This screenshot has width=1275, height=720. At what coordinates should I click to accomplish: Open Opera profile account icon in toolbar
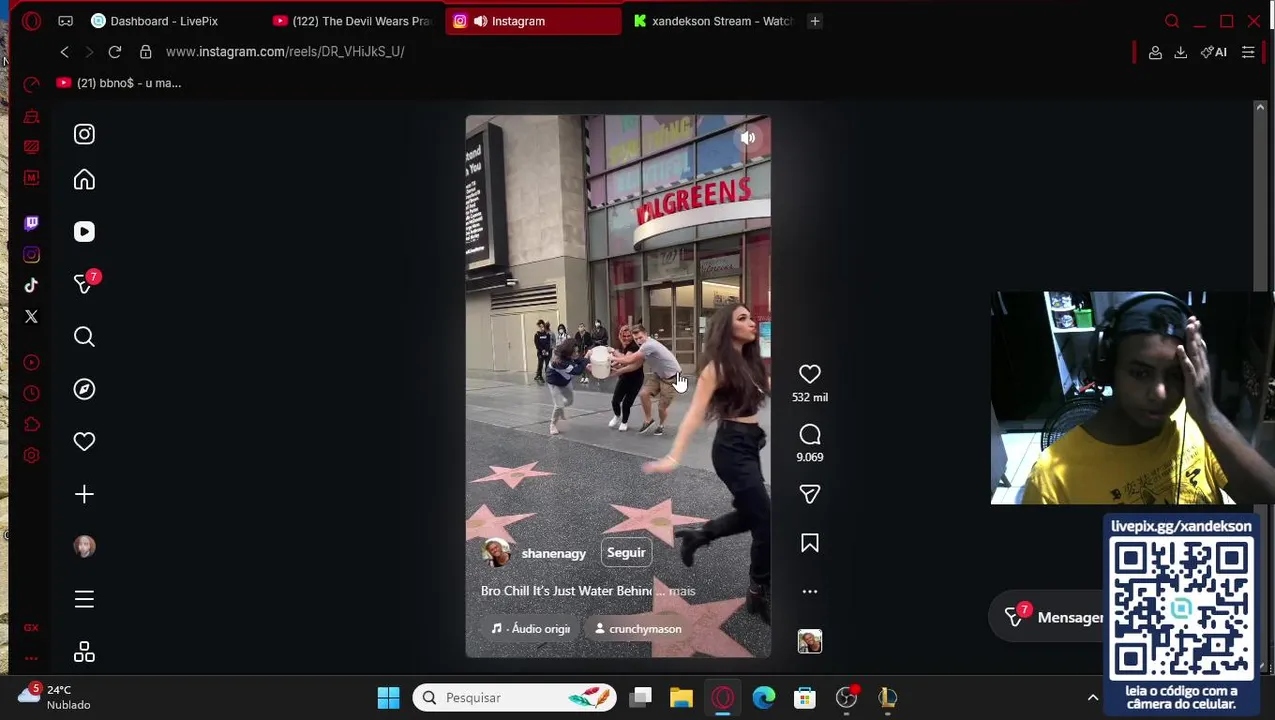tap(1155, 52)
